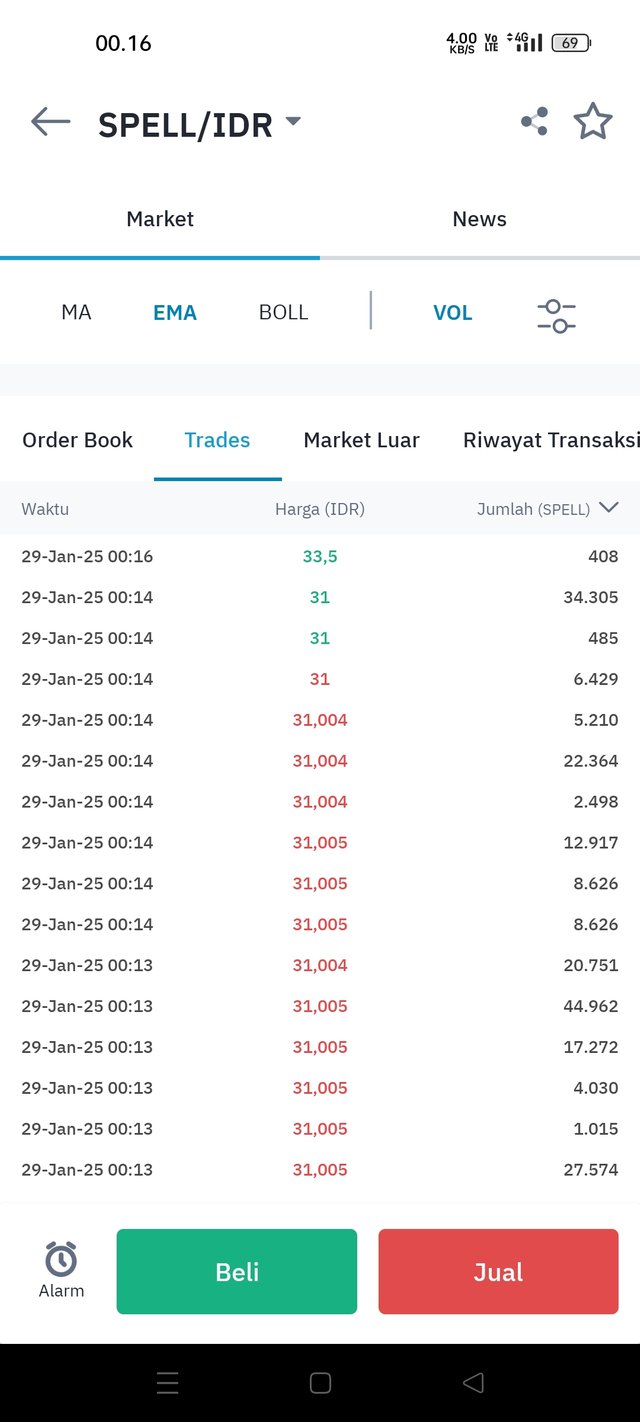Open Riwayat Transaksi tab
This screenshot has height=1422, width=640.
(551, 440)
